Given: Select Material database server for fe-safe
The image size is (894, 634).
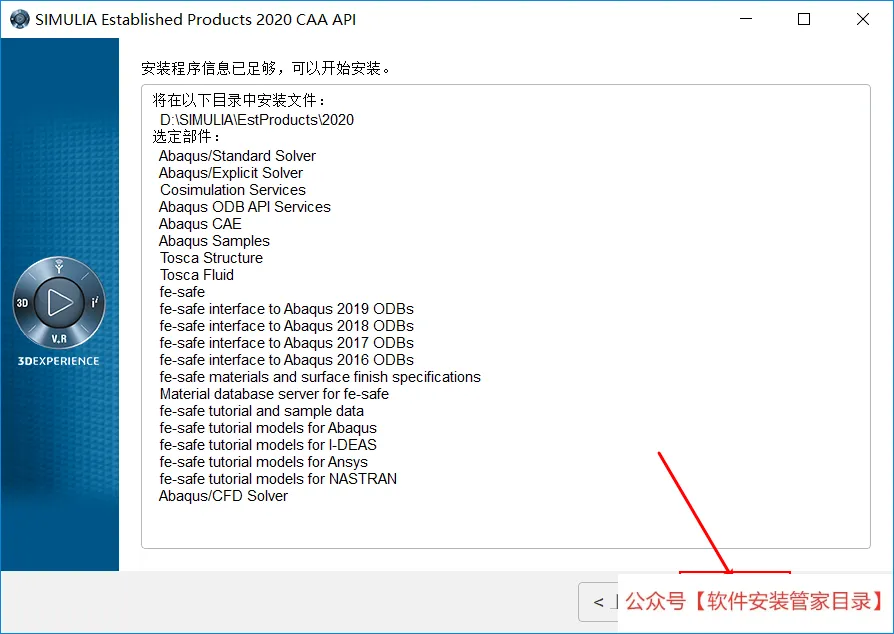Looking at the screenshot, I should click(274, 394).
